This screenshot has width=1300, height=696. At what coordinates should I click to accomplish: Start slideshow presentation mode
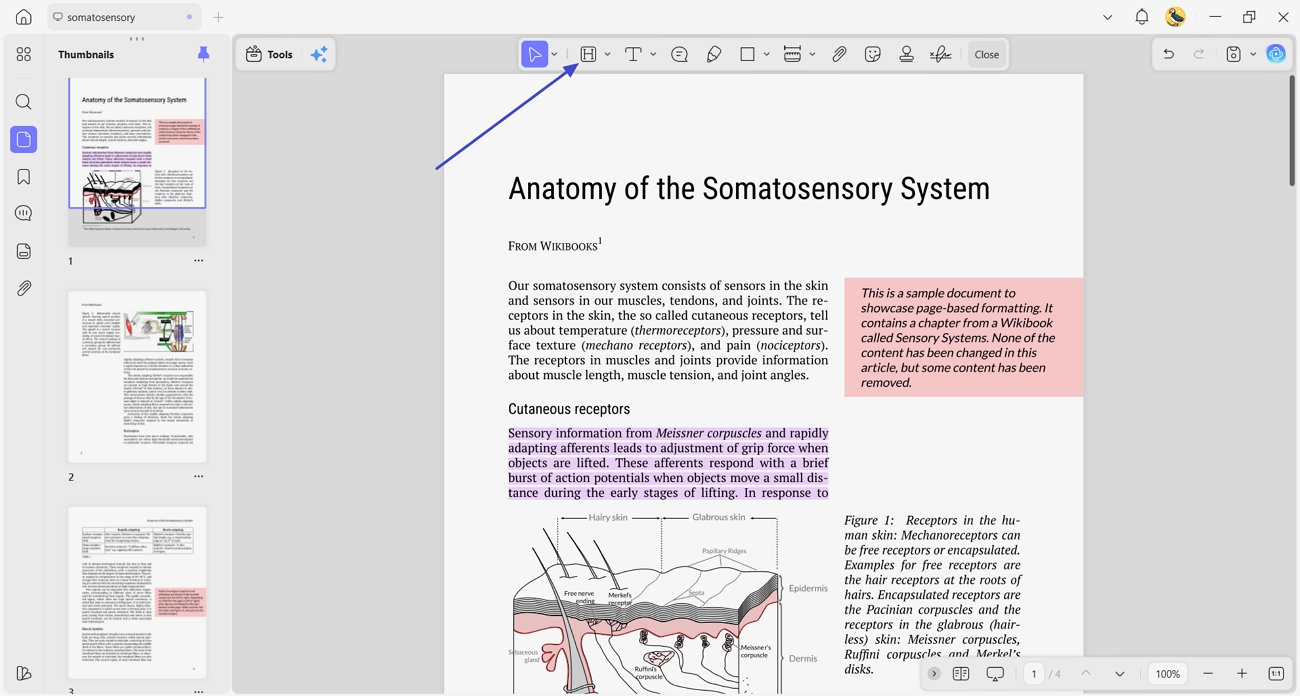[995, 674]
